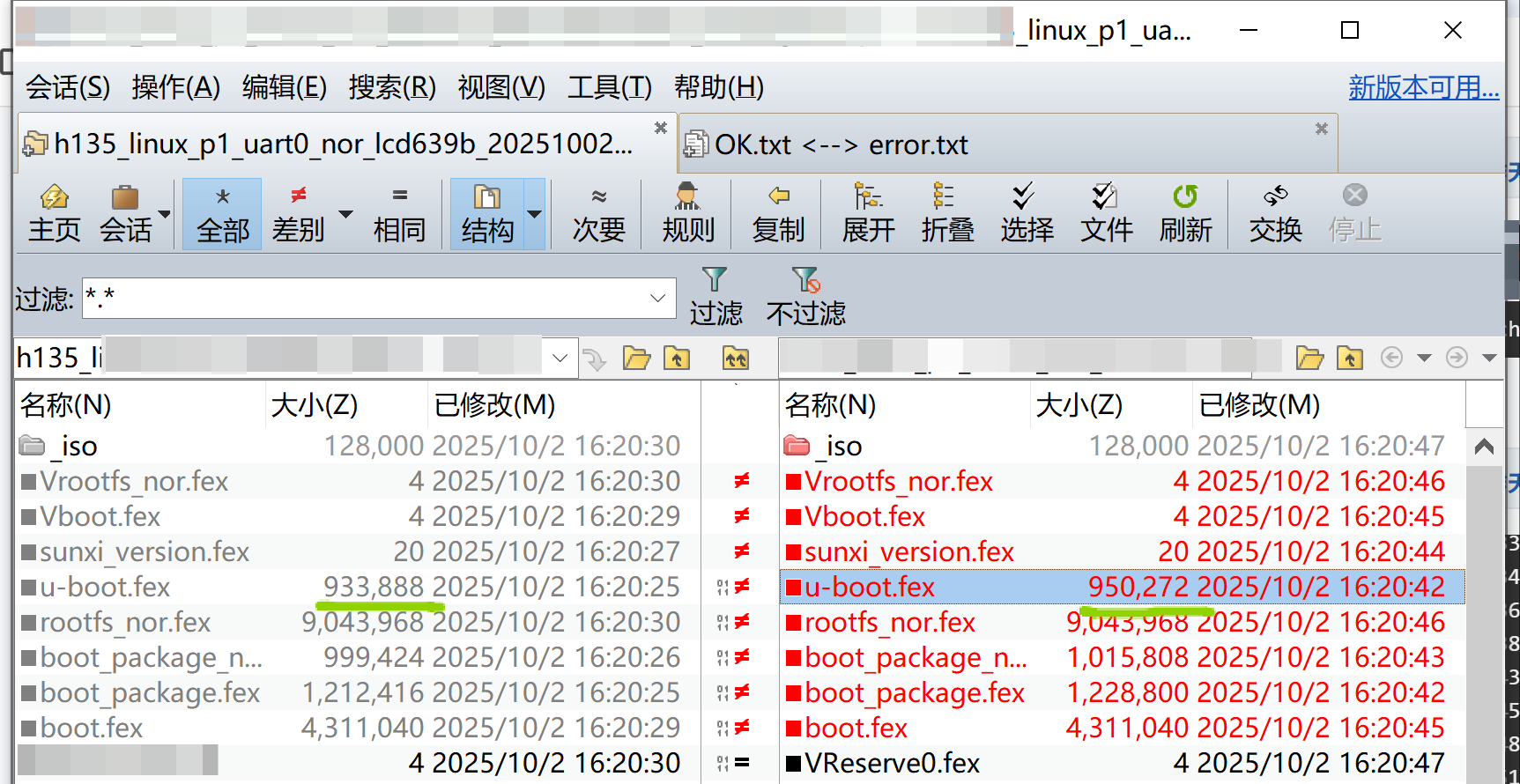
Task: Expand the filter pattern combo box arrow
Action: coord(657,298)
